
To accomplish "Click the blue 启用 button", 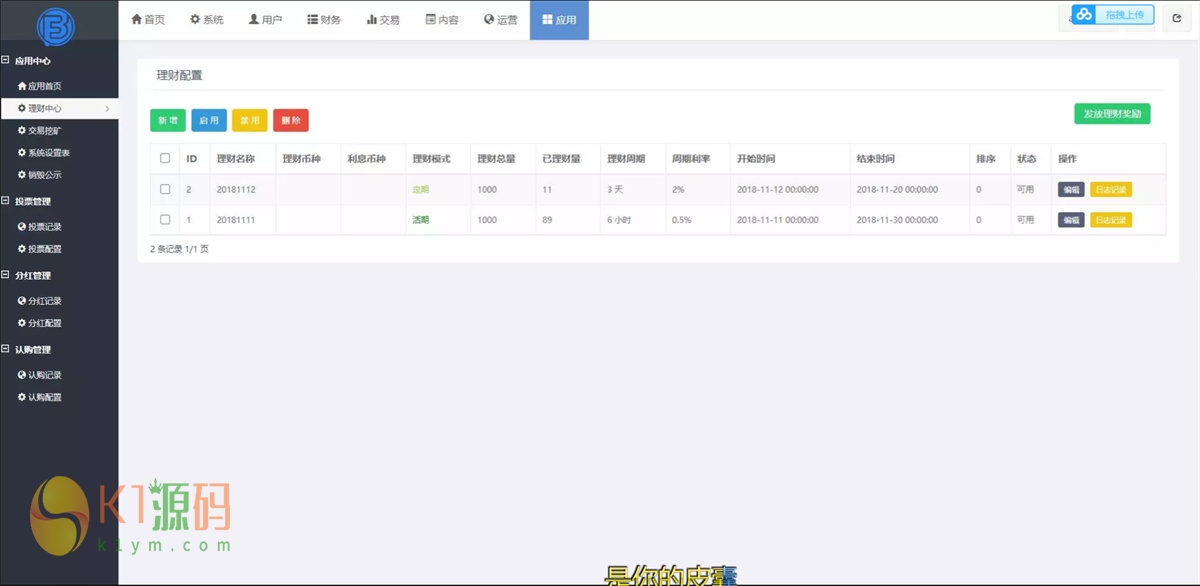I will pos(209,120).
